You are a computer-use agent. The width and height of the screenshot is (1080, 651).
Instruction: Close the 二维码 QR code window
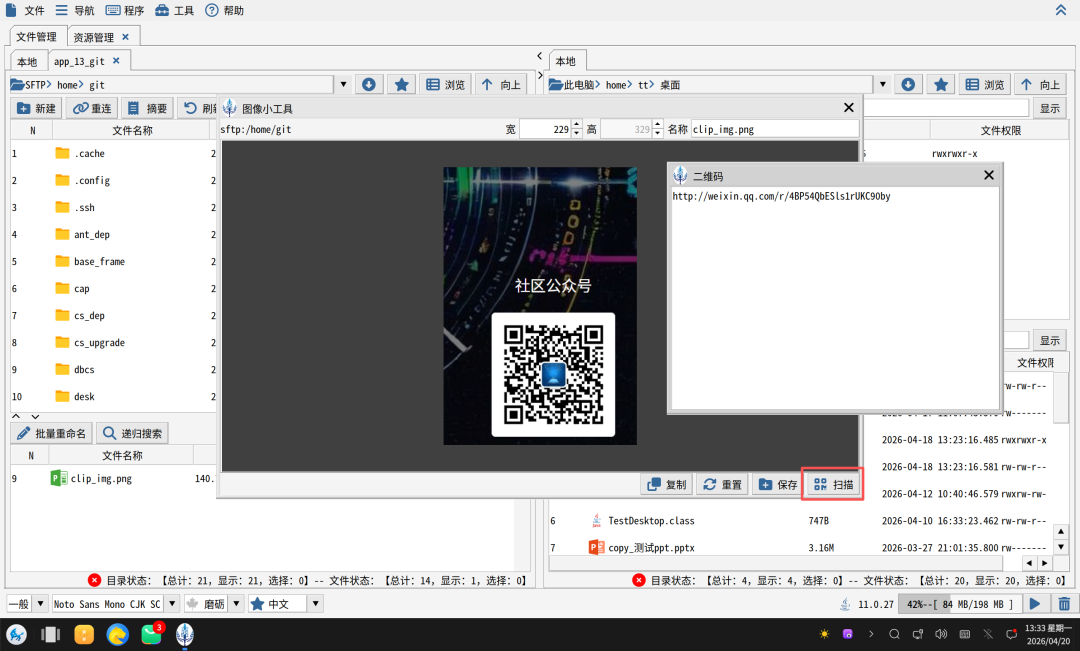pyautogui.click(x=989, y=175)
